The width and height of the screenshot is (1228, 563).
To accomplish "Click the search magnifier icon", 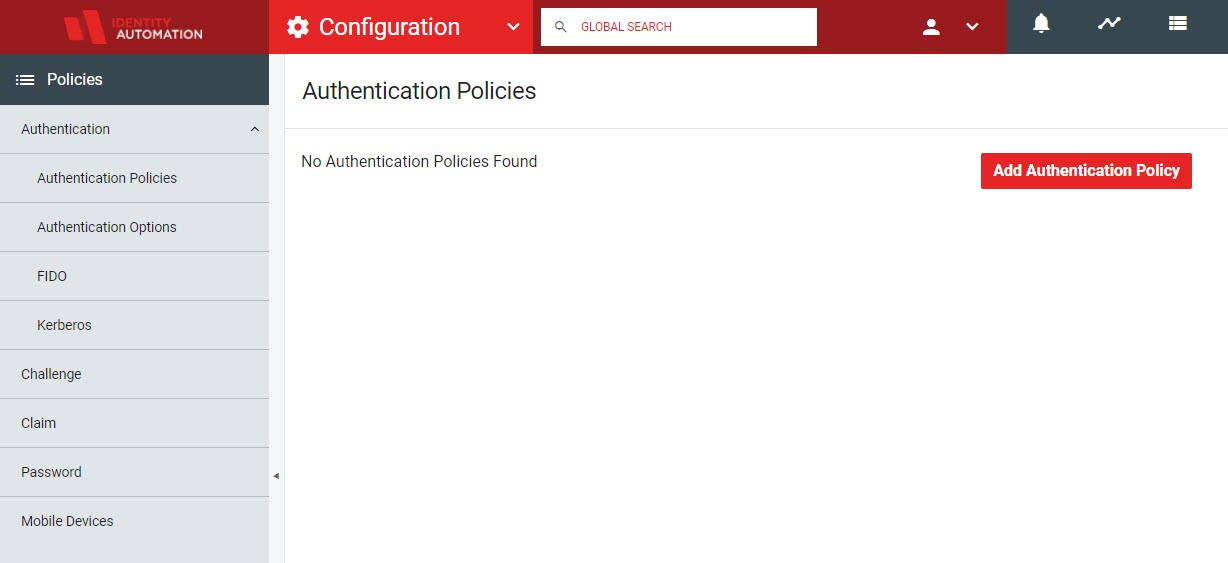I will coord(561,27).
